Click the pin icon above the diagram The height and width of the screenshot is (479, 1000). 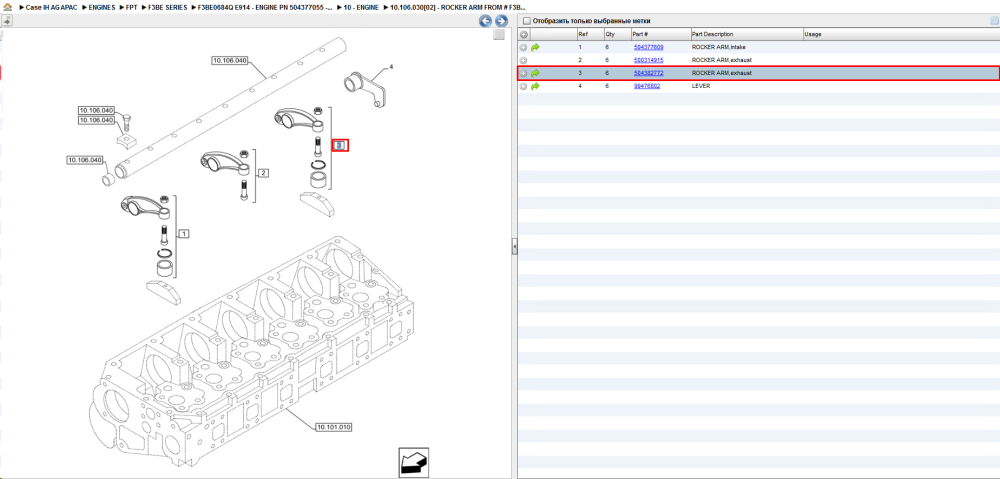[8, 21]
